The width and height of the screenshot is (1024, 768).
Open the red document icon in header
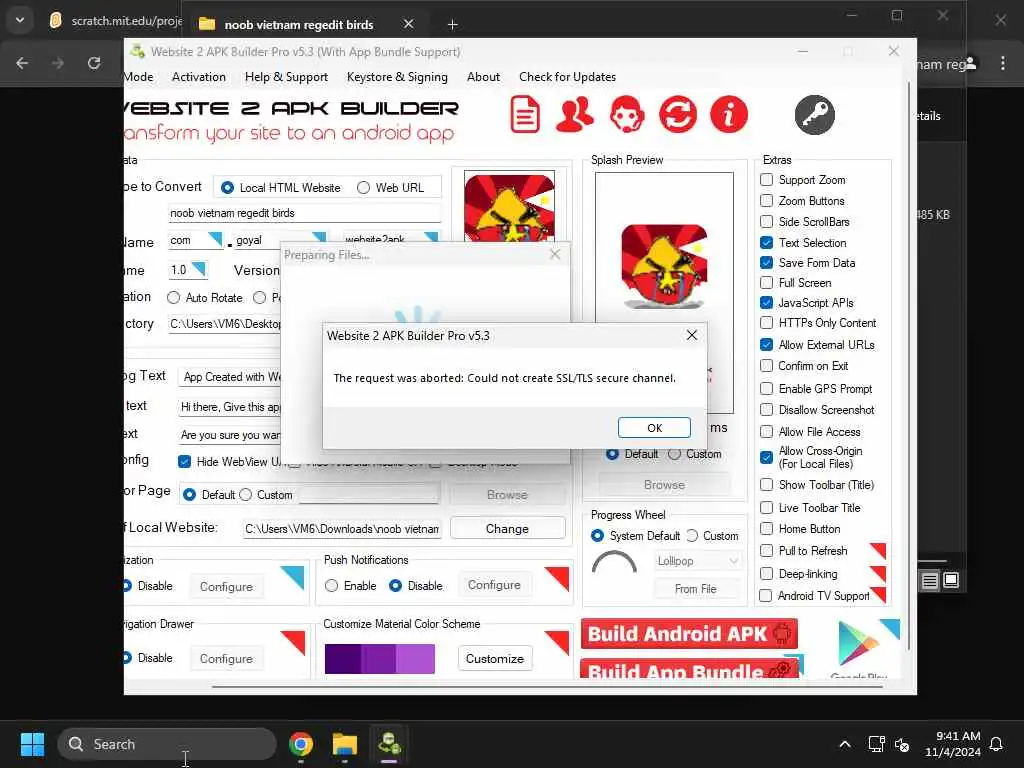pos(524,114)
